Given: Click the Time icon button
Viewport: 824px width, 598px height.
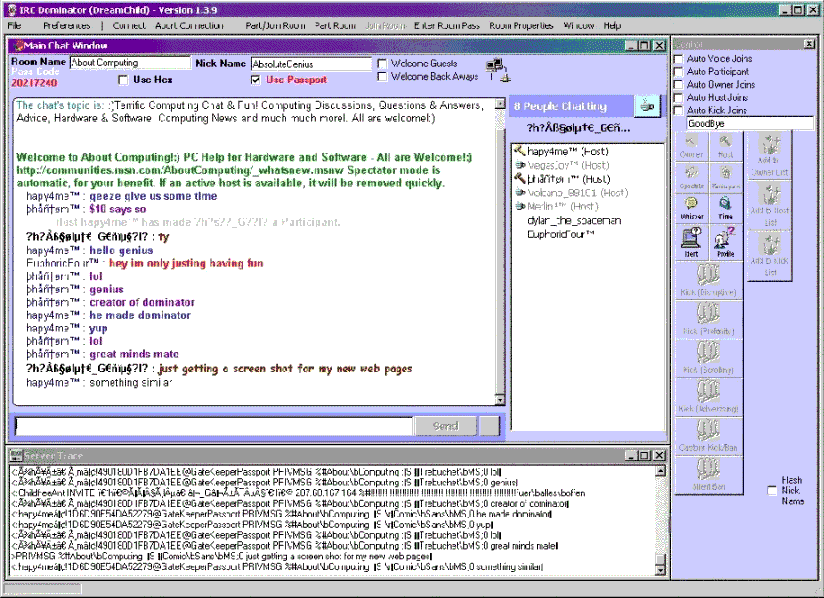Looking at the screenshot, I should coord(725,208).
